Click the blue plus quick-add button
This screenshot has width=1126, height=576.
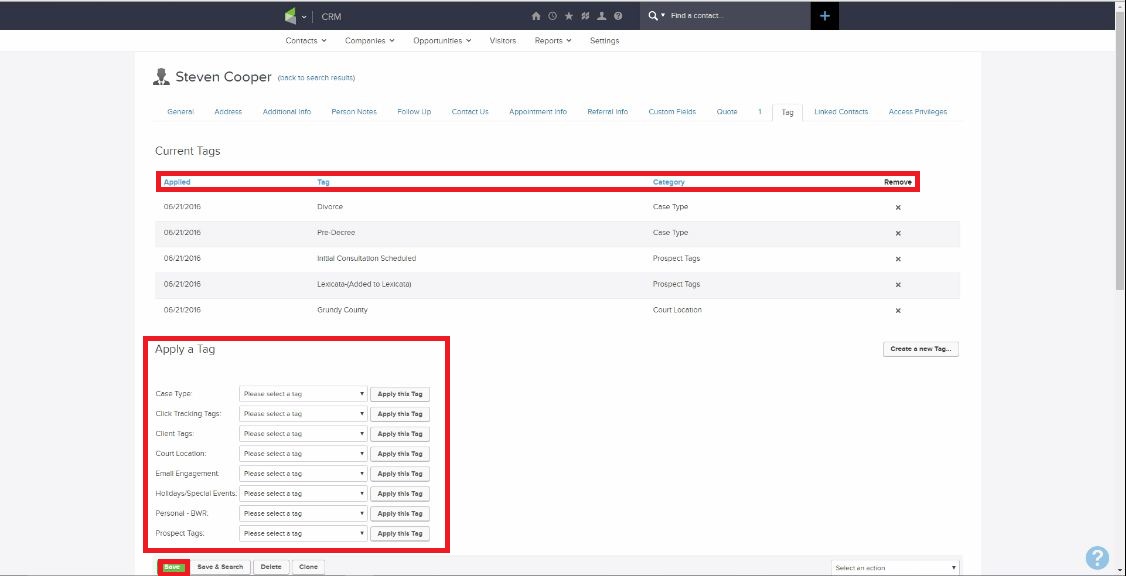coord(824,15)
